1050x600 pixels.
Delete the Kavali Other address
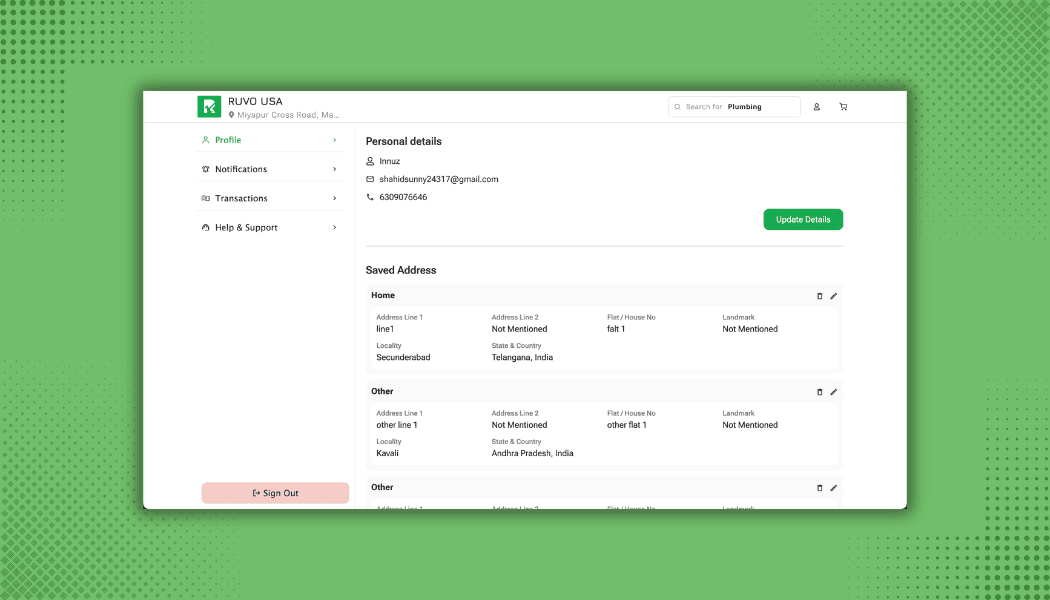coord(820,392)
